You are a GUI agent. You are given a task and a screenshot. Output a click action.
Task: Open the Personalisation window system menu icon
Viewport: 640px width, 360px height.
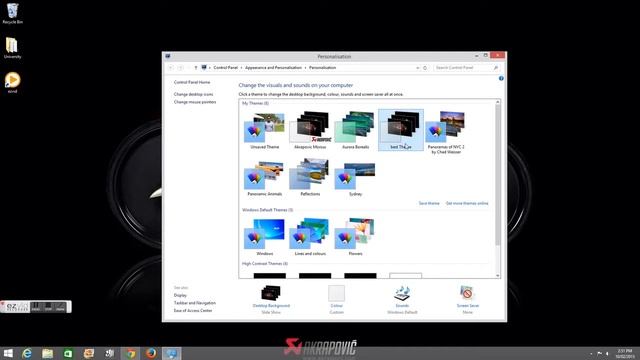(168, 56)
